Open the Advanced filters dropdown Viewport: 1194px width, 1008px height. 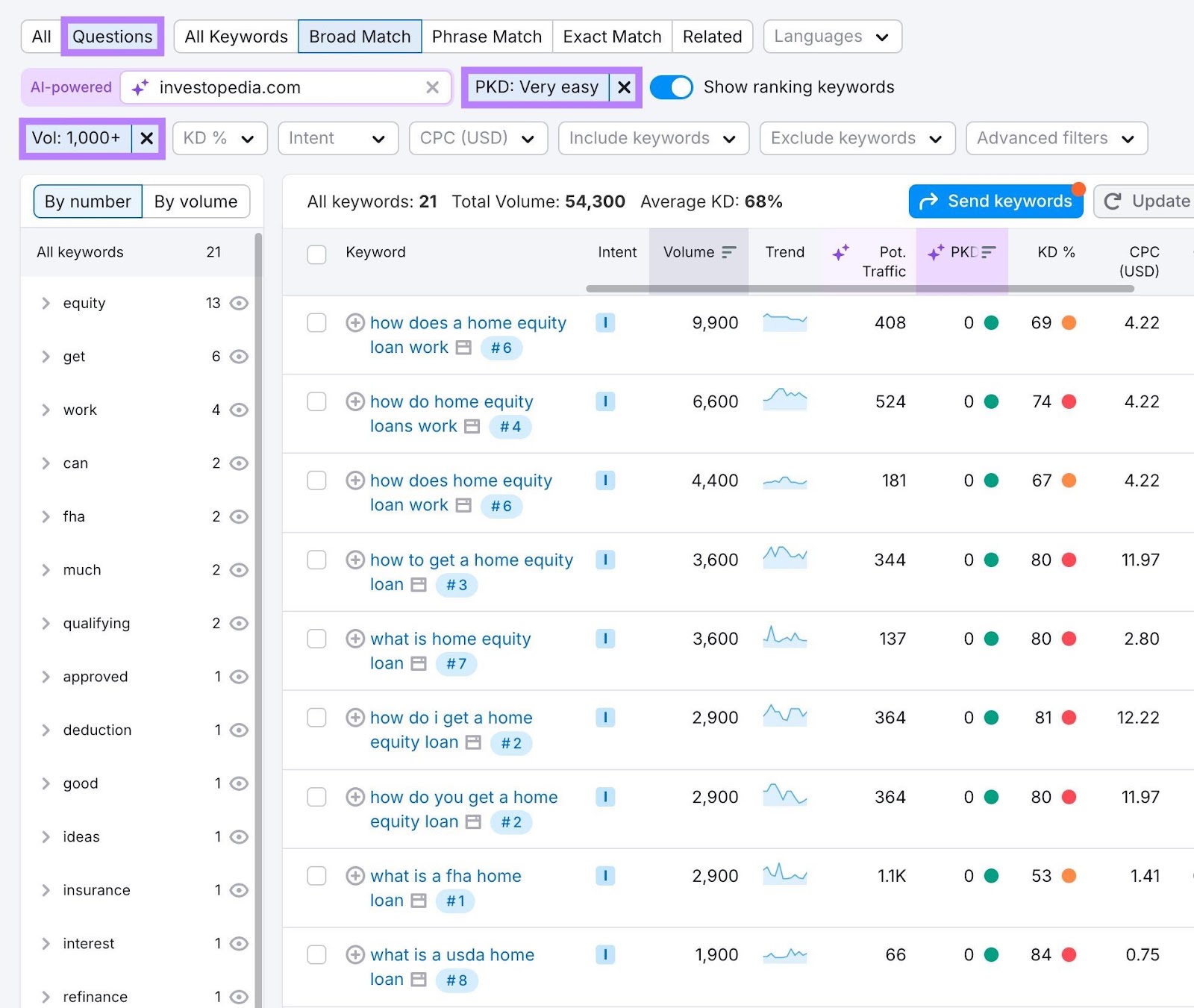click(x=1054, y=138)
